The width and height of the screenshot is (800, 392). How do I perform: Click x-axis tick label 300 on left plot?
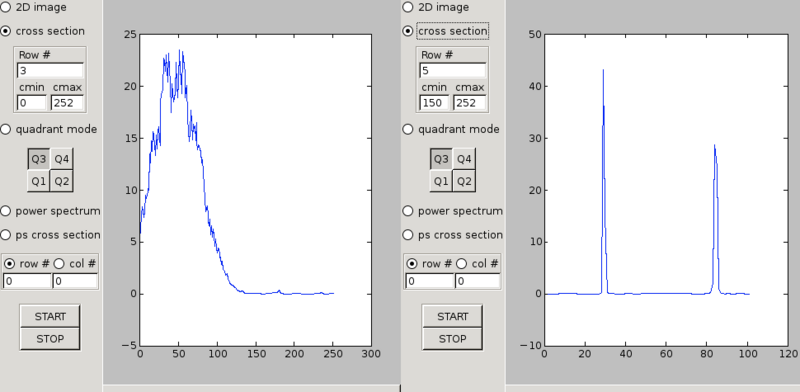371,354
